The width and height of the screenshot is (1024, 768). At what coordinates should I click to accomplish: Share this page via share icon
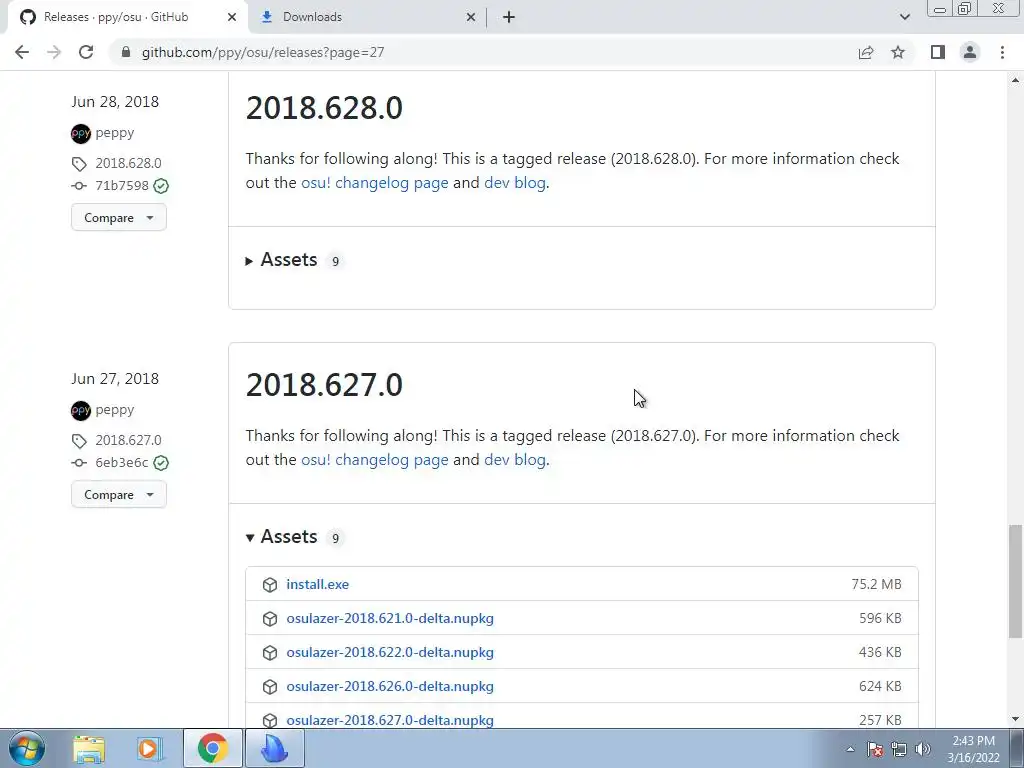pyautogui.click(x=866, y=52)
